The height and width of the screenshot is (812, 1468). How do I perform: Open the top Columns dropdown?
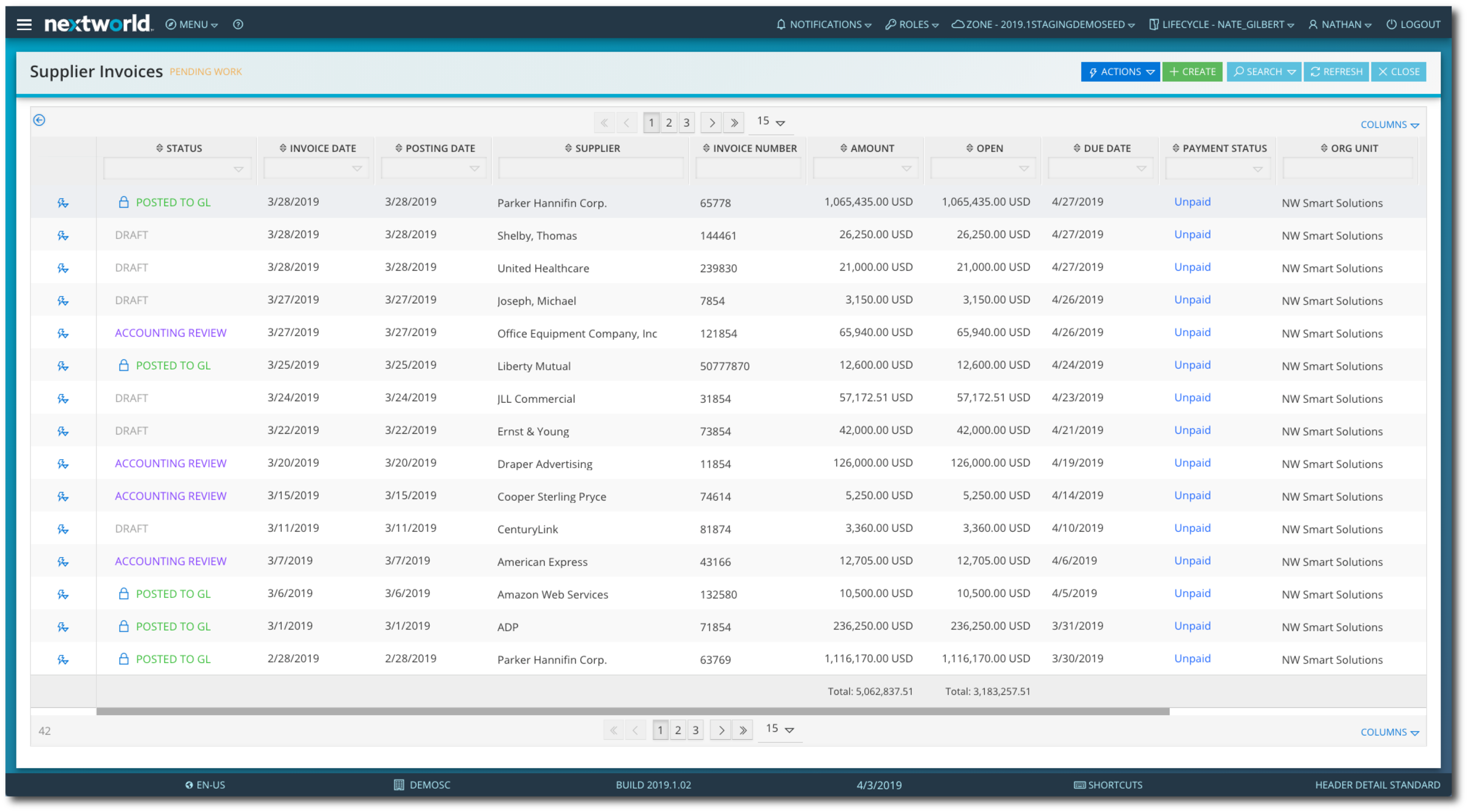(x=1390, y=125)
